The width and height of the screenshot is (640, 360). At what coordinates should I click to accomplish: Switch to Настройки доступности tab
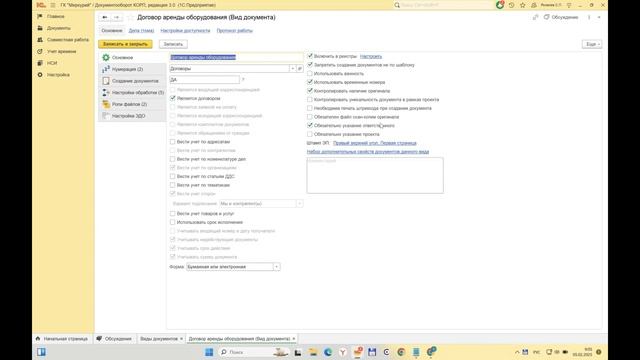pos(185,31)
